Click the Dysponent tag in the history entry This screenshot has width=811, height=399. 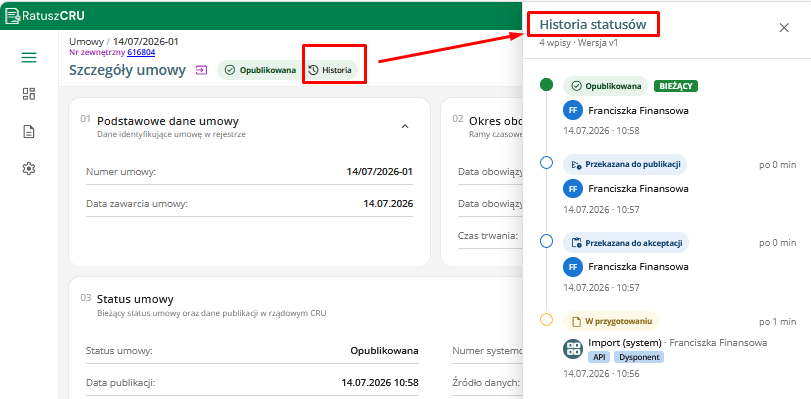click(x=639, y=357)
